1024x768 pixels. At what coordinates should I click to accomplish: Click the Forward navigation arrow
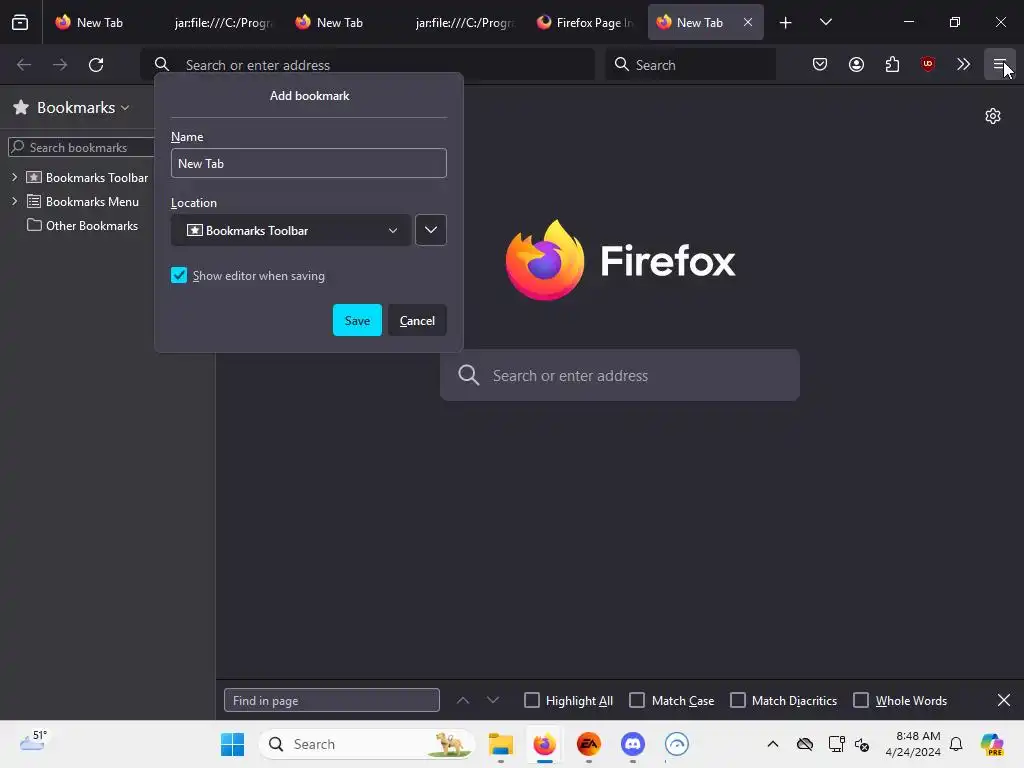(x=60, y=65)
